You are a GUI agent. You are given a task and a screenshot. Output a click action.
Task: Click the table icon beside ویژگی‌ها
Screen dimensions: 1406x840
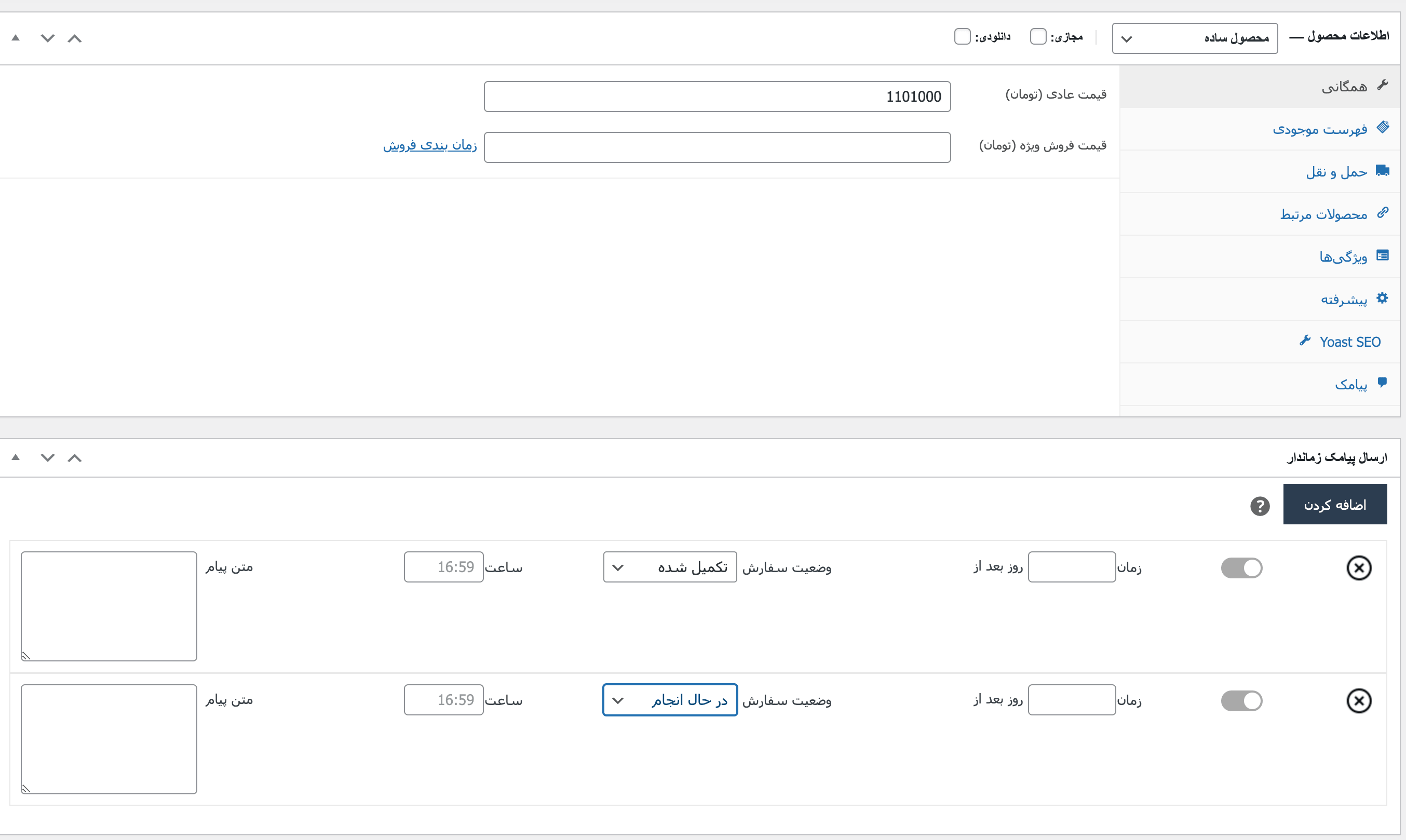point(1383,255)
